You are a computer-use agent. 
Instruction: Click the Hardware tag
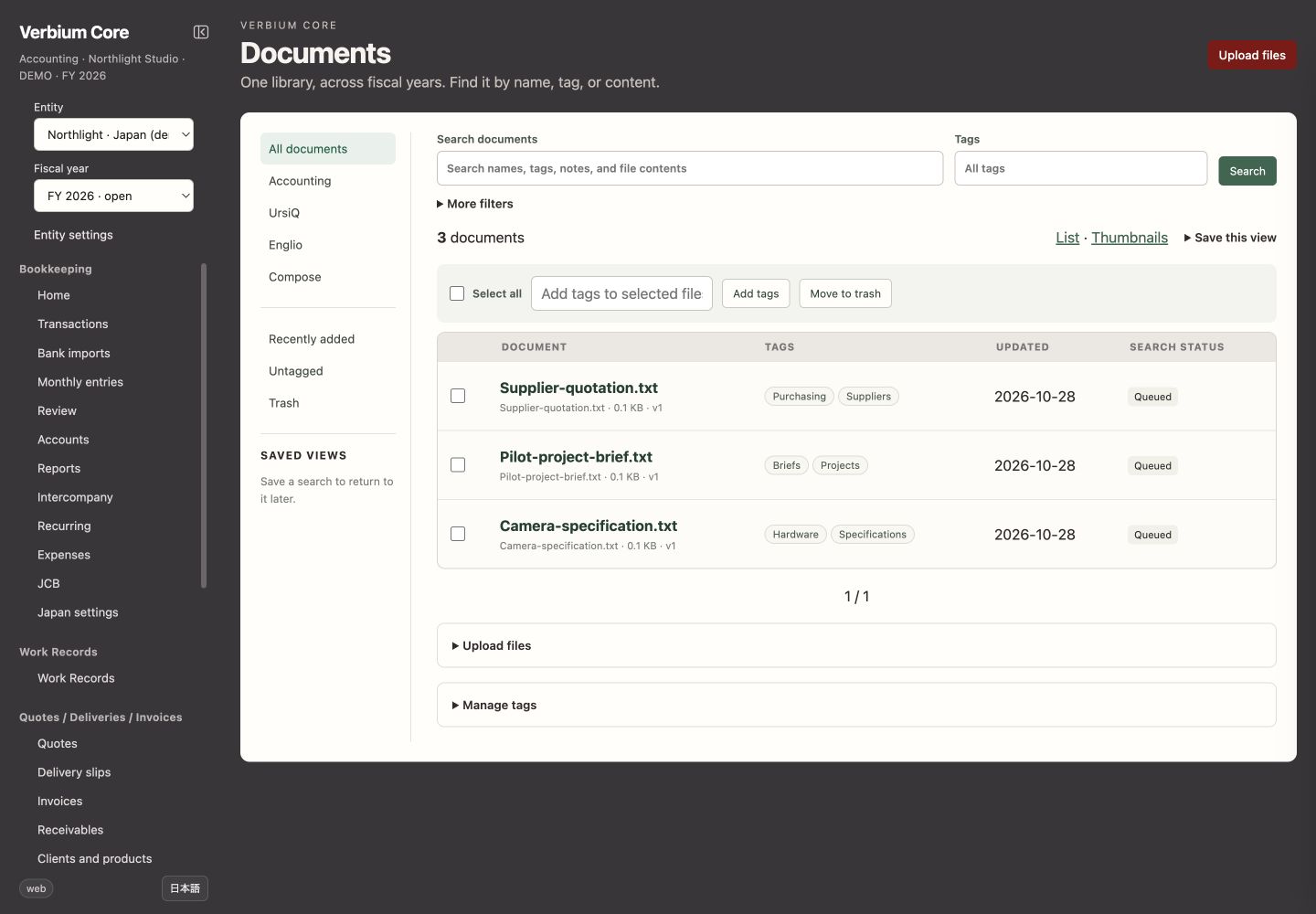click(x=795, y=534)
